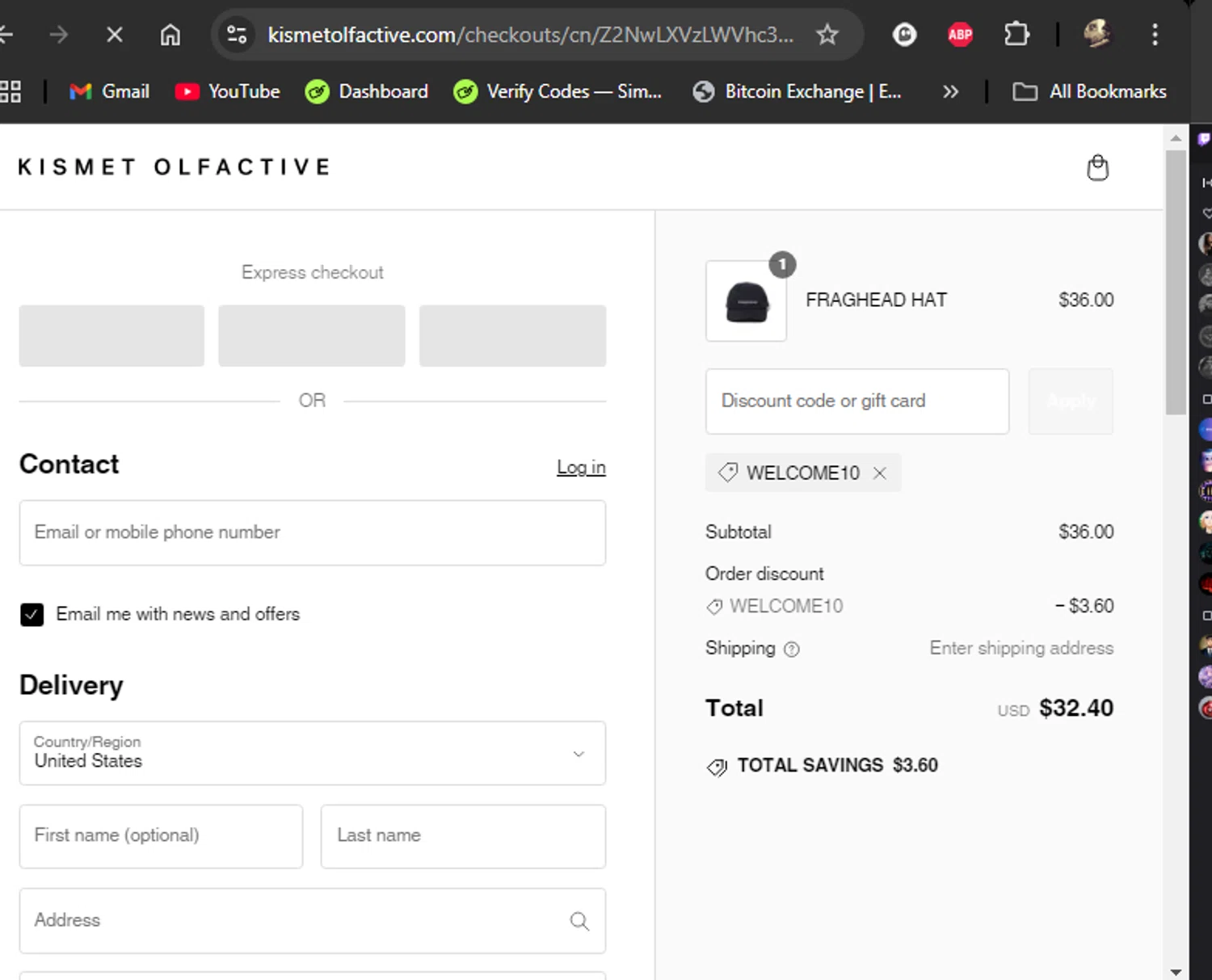This screenshot has width=1212, height=980.
Task: Click the page scrollbar down arrow
Action: 1176,972
